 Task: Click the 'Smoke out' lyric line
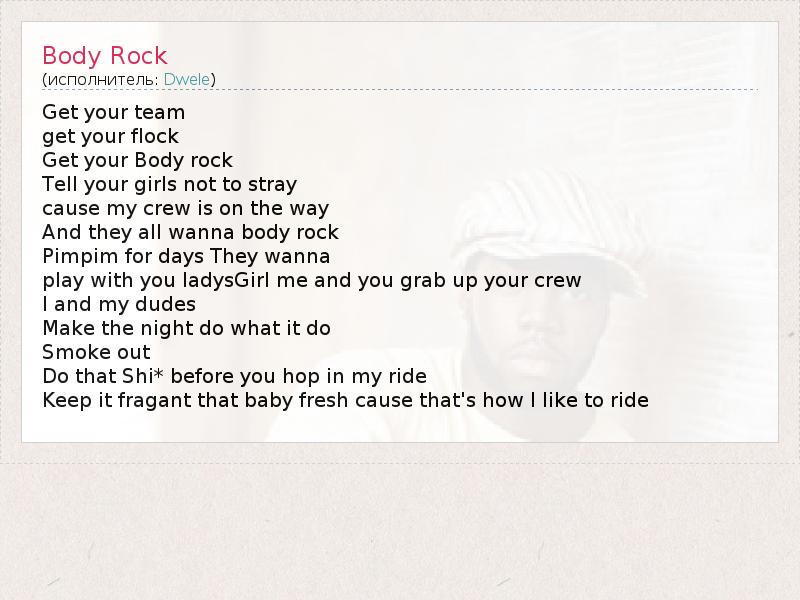(96, 352)
